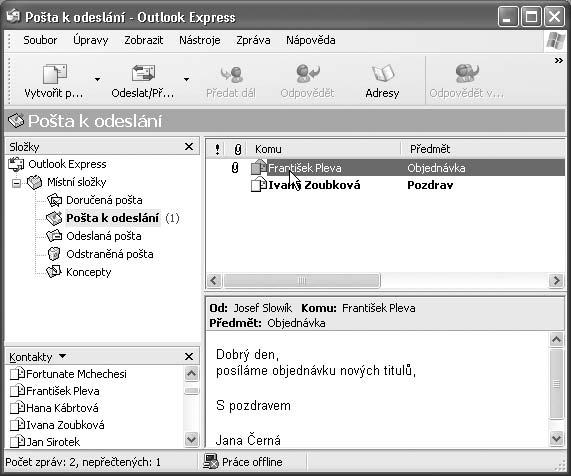The width and height of the screenshot is (571, 476).
Task: Open the Nápověda menu
Action: coord(311,40)
